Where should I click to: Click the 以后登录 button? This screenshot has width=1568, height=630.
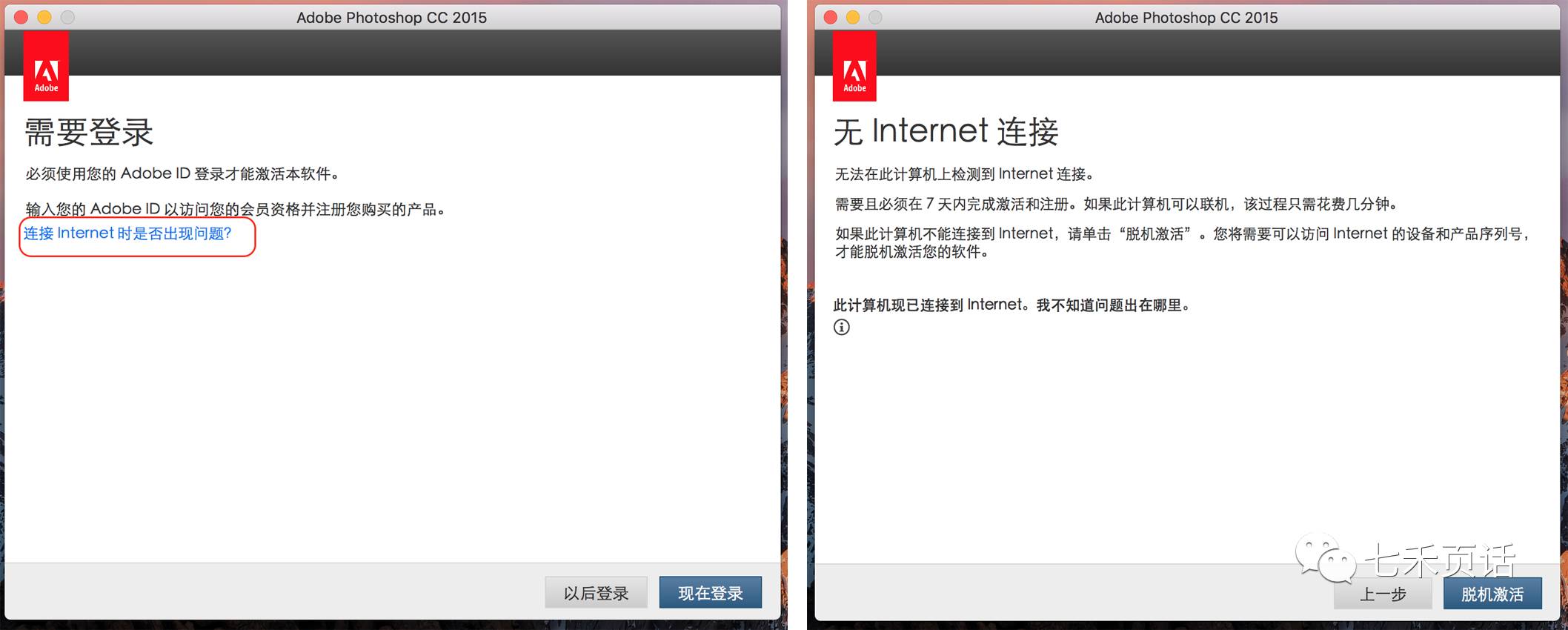pos(596,593)
